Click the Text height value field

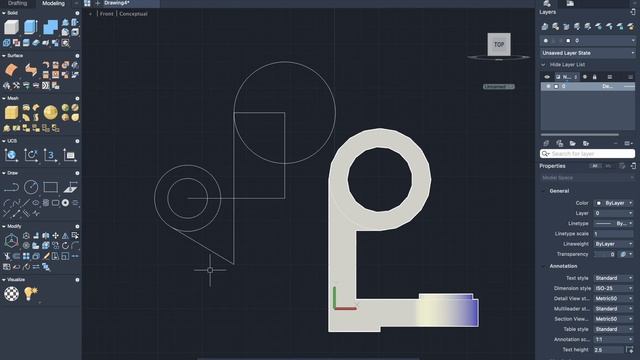click(x=609, y=350)
